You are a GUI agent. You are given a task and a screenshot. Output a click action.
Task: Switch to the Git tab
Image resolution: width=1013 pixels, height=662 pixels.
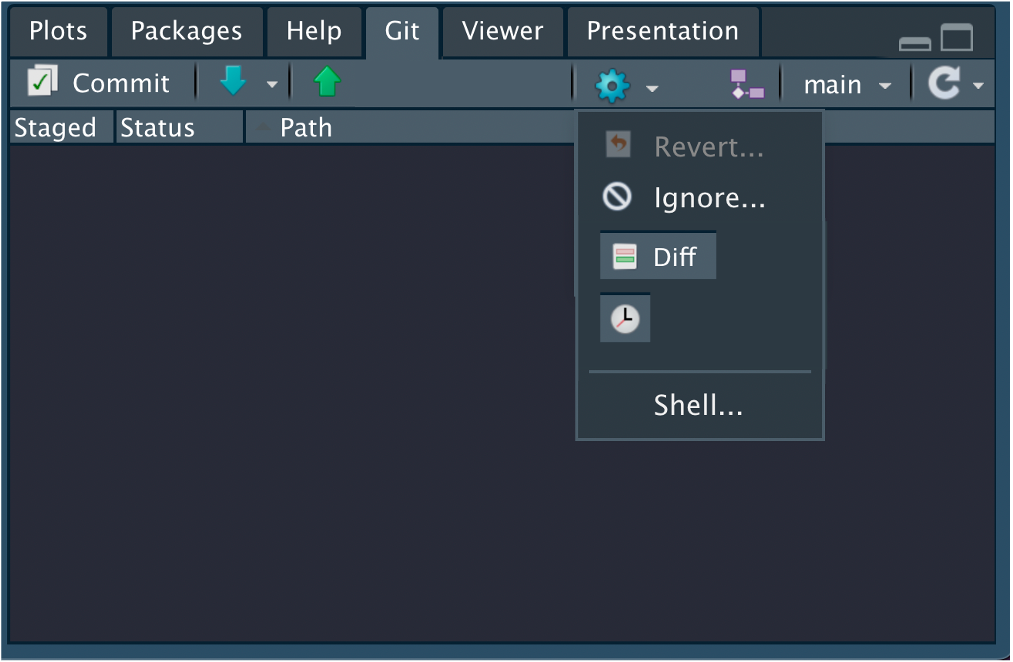click(x=402, y=31)
